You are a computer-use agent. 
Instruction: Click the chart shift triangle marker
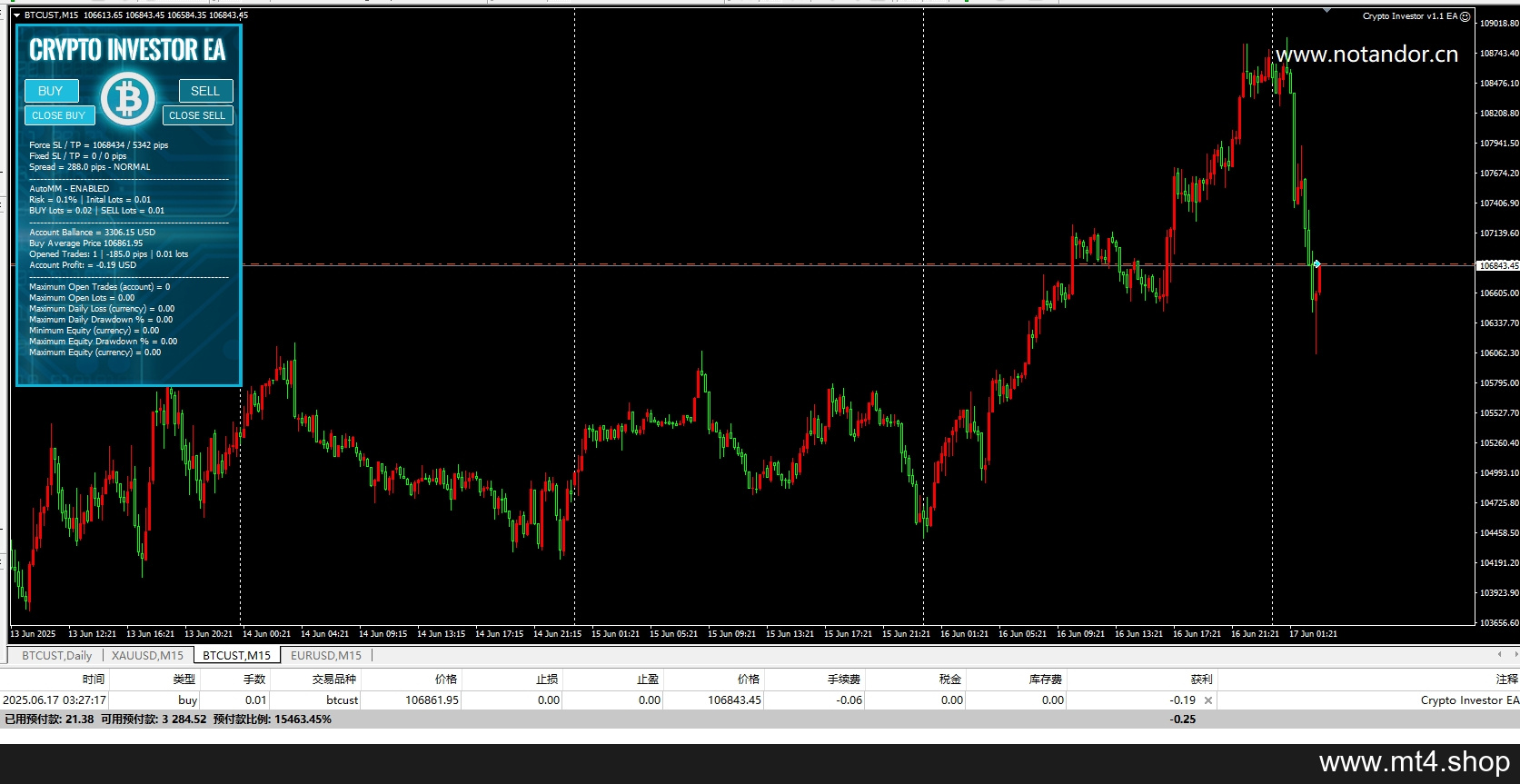[1327, 12]
